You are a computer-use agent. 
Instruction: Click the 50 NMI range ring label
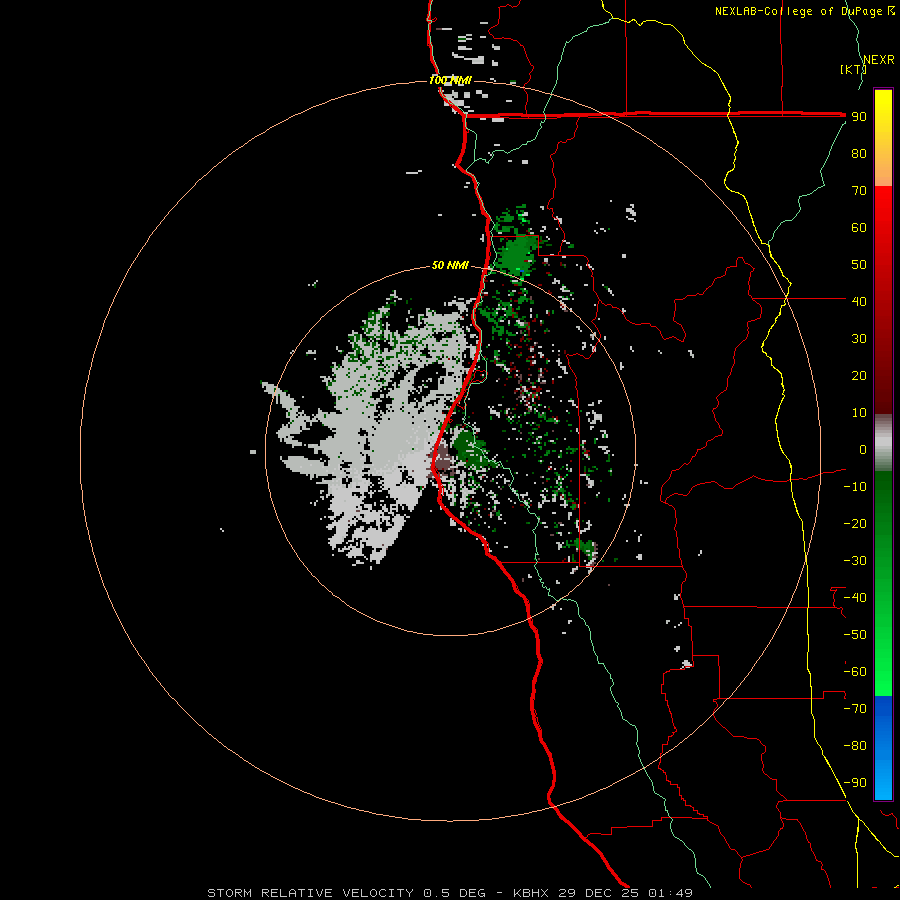tap(450, 265)
